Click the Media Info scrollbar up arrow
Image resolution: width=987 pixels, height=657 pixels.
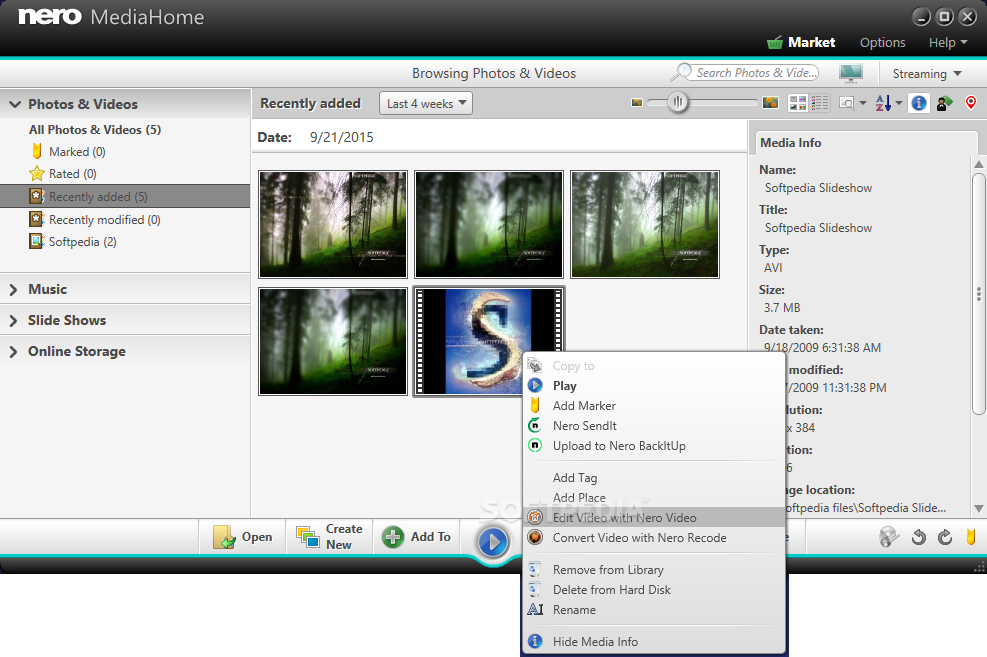(978, 164)
